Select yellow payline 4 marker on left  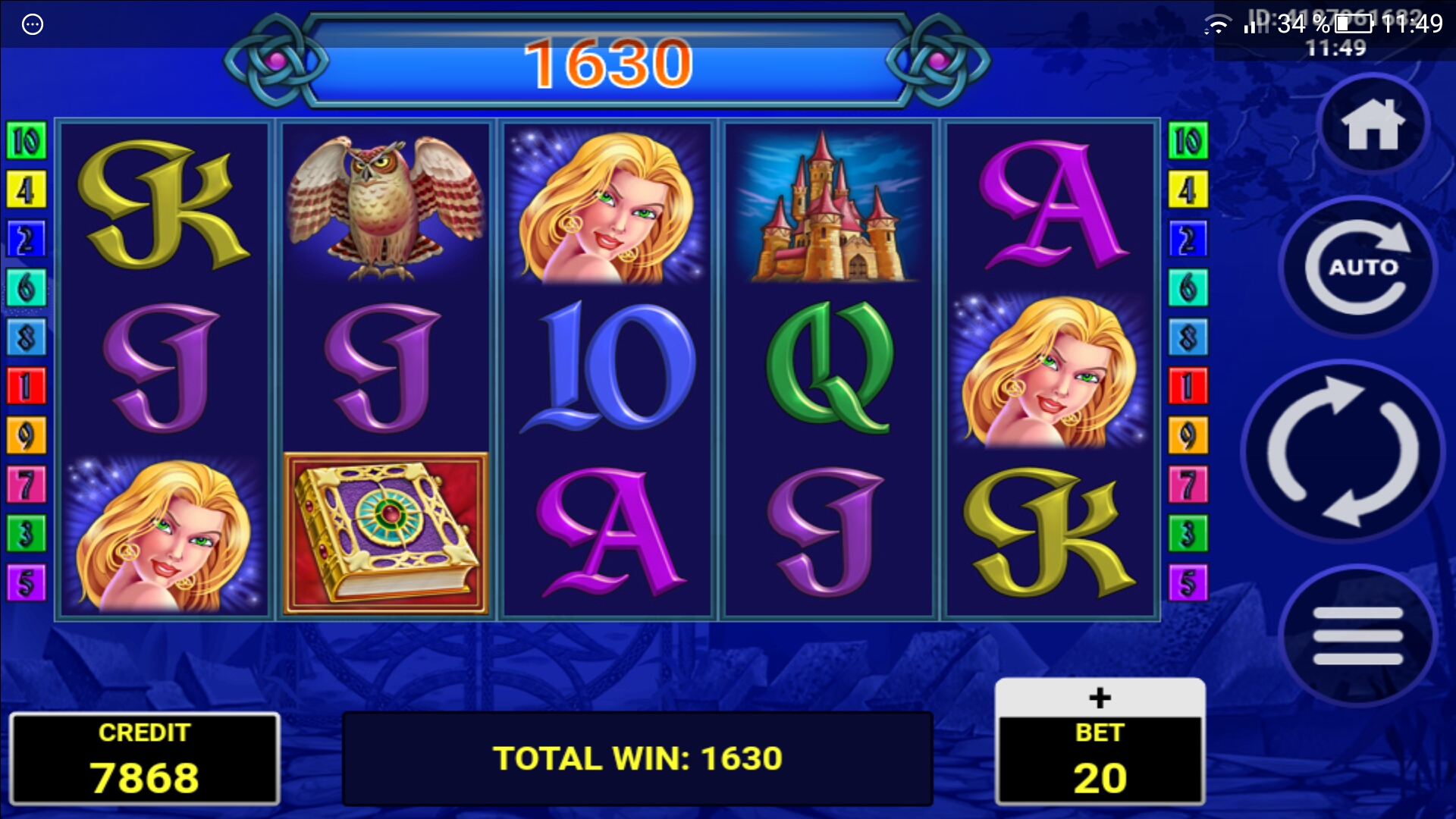pos(27,190)
